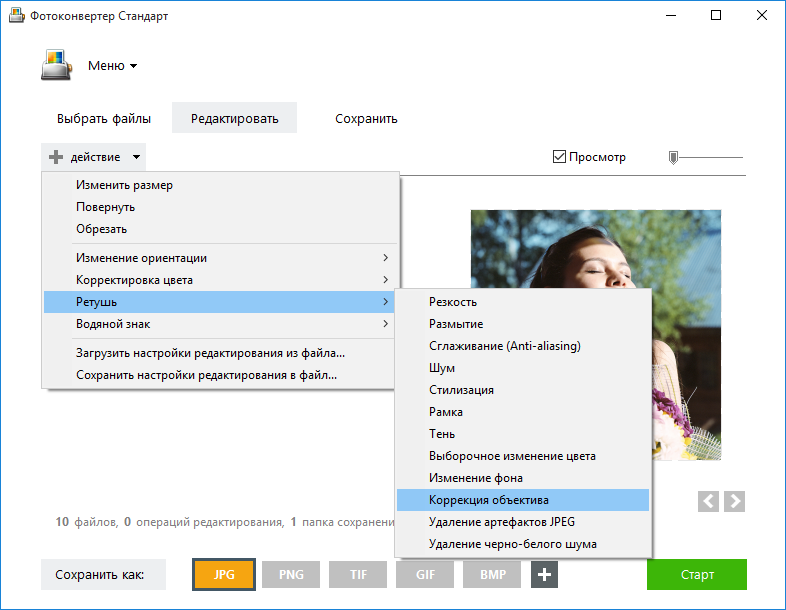Expand Изменение ориентации submenu
Viewport: 786px width, 610px height.
(x=220, y=258)
